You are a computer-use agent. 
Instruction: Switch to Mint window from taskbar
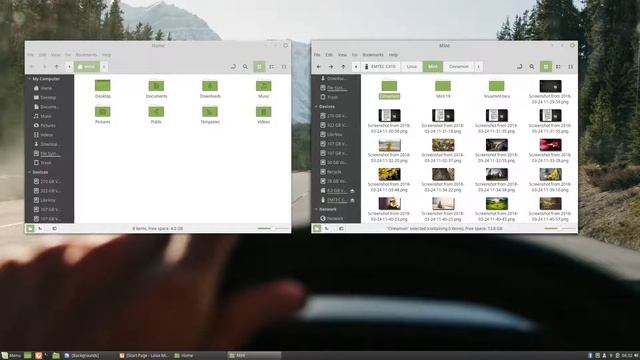tap(254, 356)
